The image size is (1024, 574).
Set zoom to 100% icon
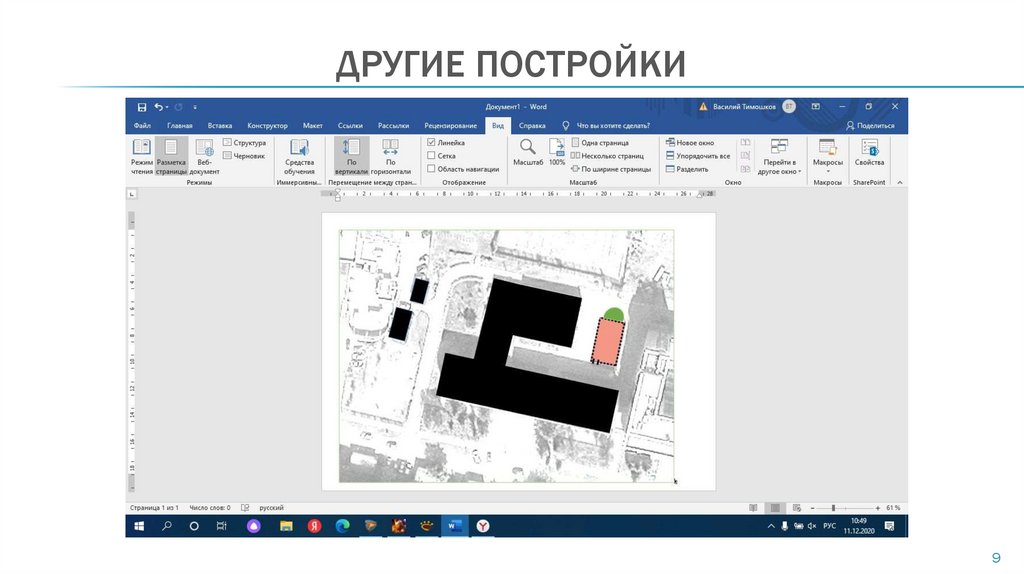(557, 152)
